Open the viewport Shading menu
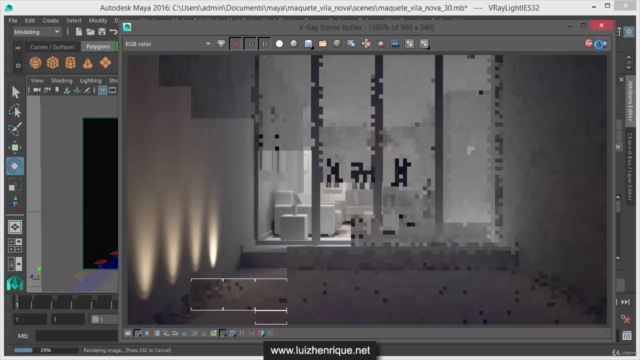640x360 pixels. [62, 80]
